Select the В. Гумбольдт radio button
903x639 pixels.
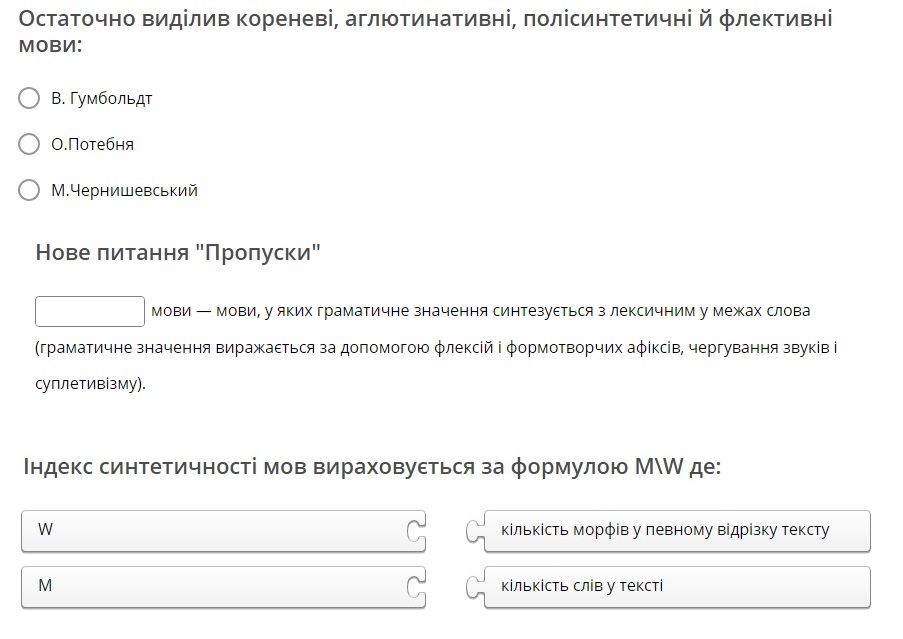coord(29,98)
